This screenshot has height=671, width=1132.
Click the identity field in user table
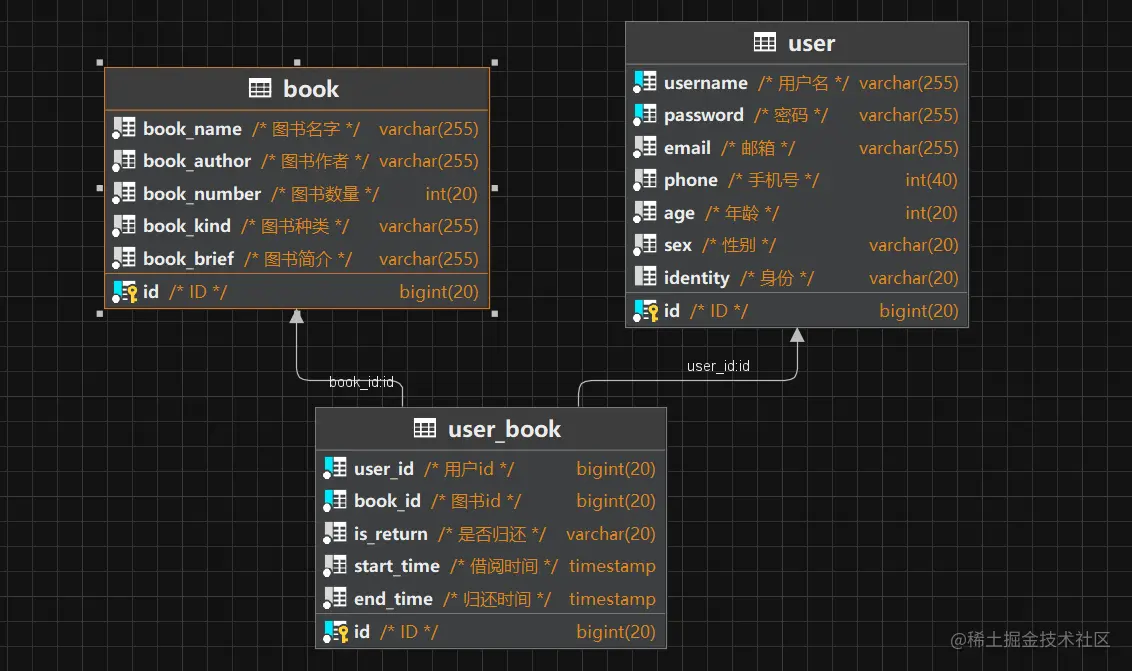tap(795, 277)
